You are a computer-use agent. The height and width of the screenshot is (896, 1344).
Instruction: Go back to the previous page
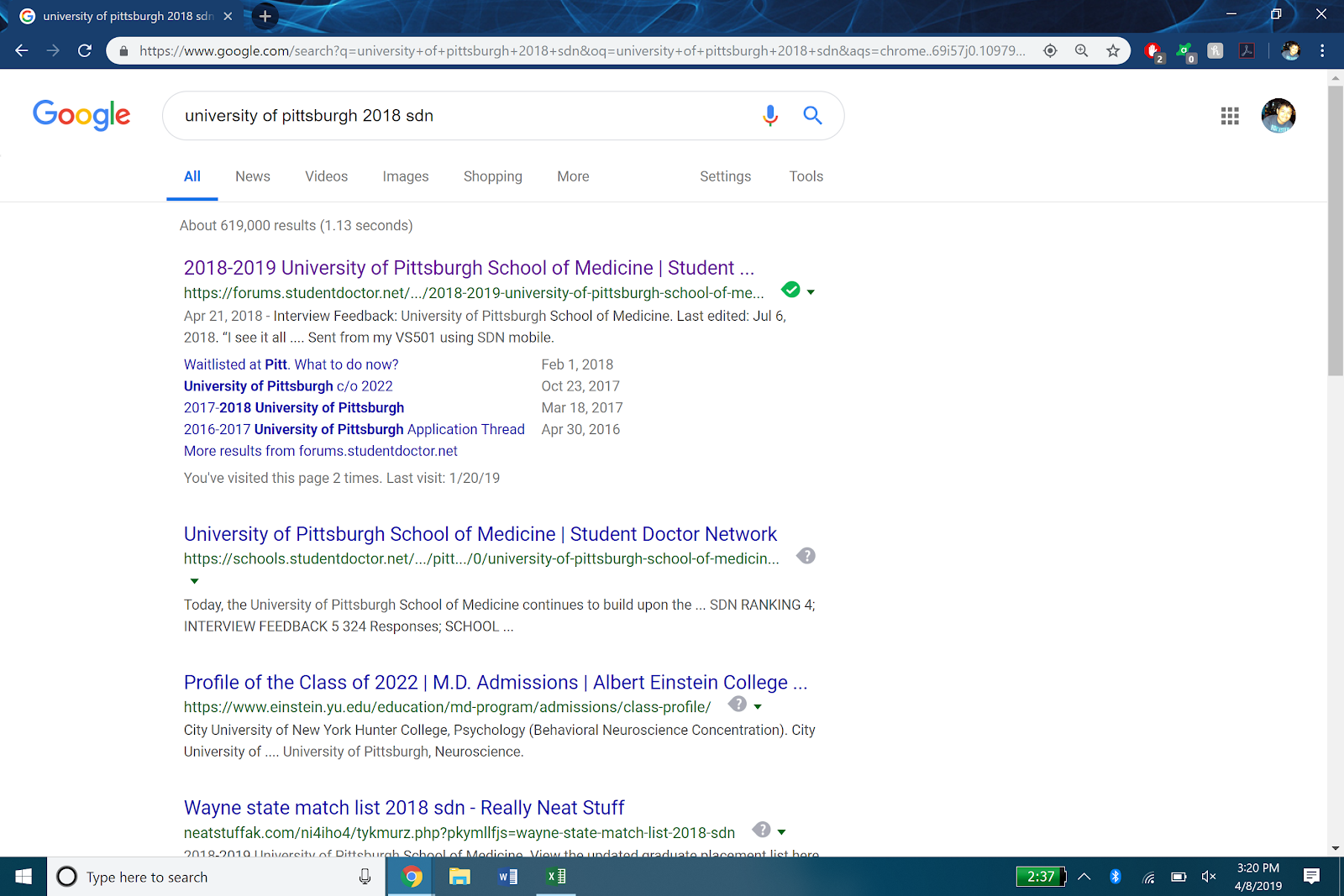point(22,50)
